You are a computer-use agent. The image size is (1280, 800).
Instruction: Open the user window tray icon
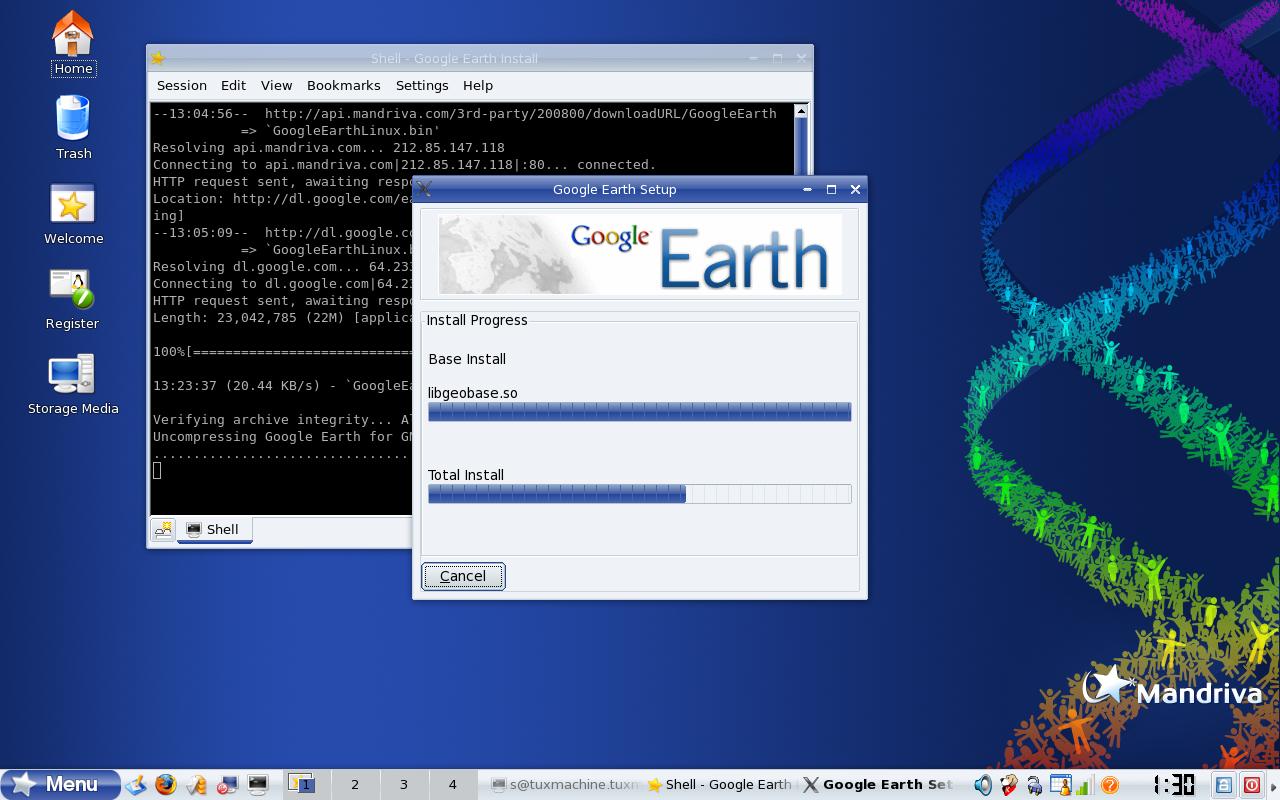pos(1059,785)
